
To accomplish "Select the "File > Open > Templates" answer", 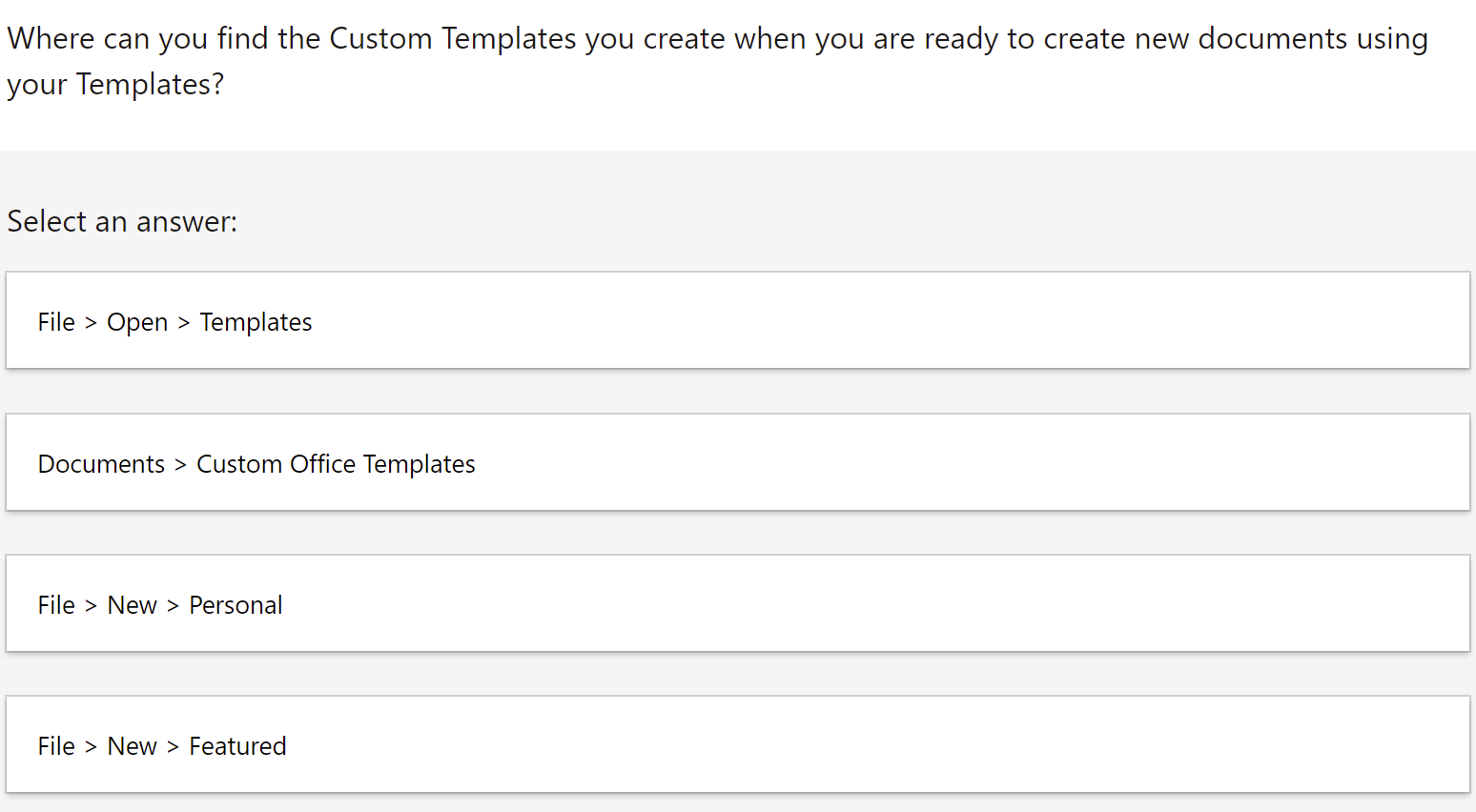I will pyautogui.click(x=737, y=321).
